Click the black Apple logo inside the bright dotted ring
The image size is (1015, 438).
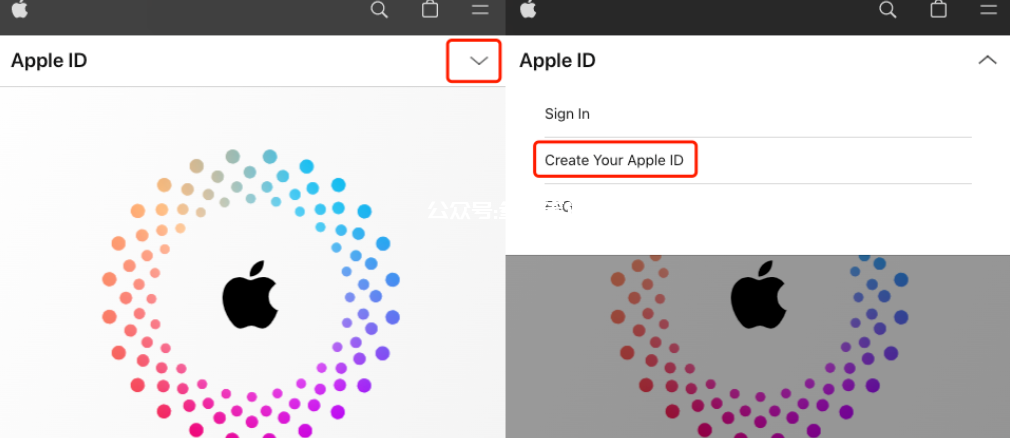click(x=250, y=295)
